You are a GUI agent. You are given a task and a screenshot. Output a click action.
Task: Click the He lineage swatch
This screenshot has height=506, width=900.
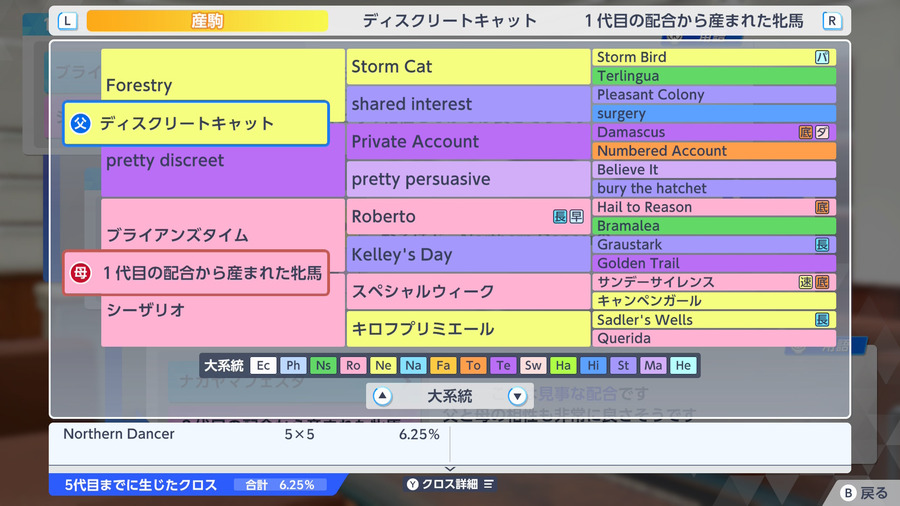[x=683, y=365]
